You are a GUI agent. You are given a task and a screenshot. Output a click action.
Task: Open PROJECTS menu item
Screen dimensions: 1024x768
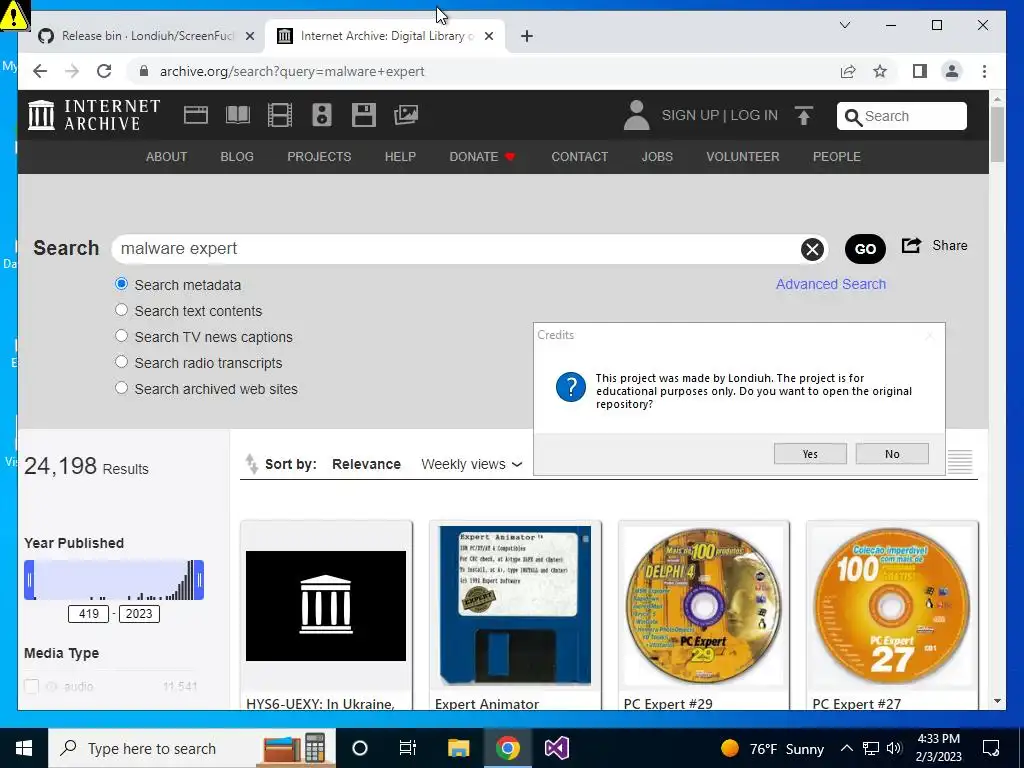[x=319, y=157]
